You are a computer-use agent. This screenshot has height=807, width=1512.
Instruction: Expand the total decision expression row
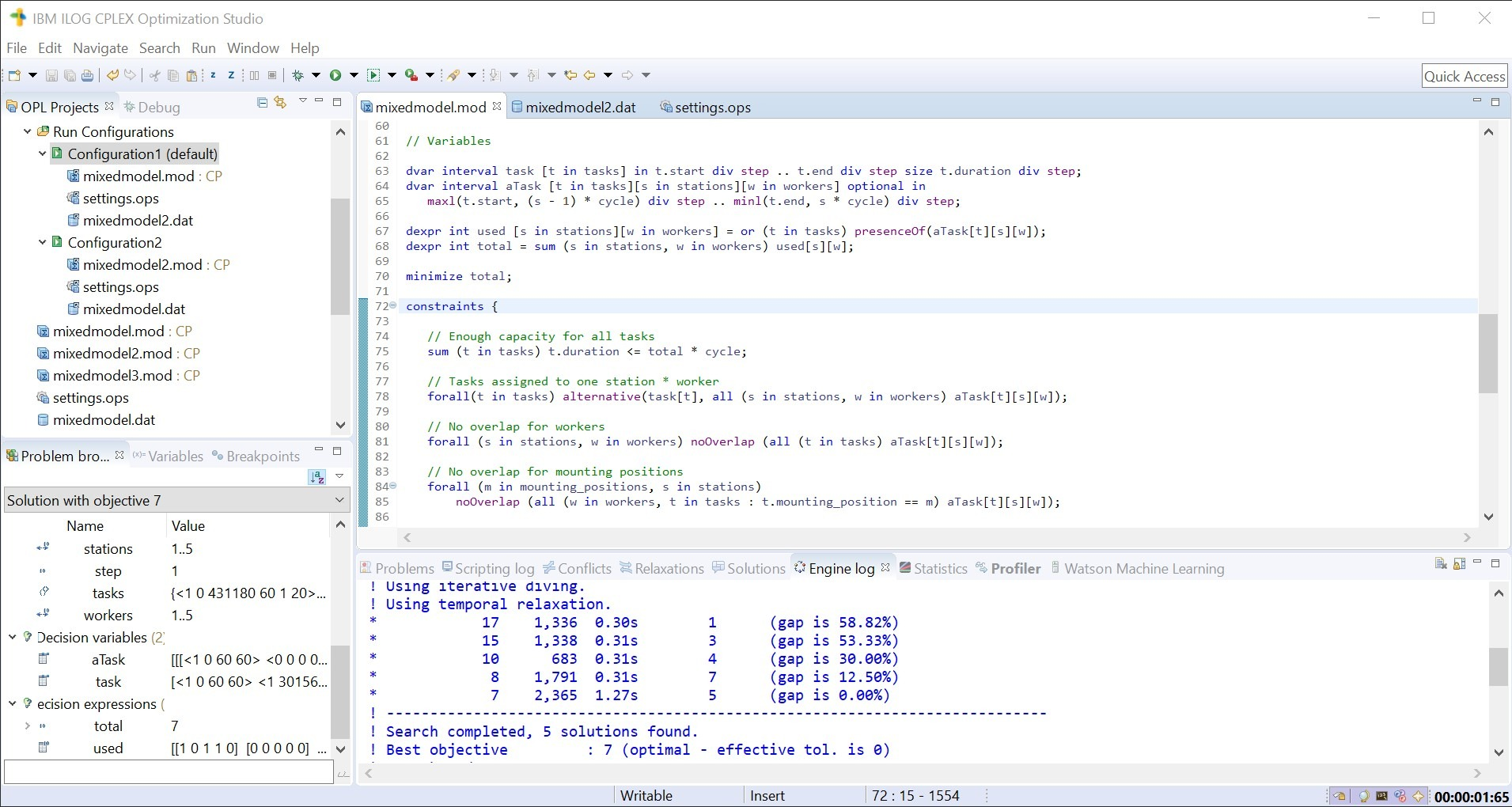(28, 726)
